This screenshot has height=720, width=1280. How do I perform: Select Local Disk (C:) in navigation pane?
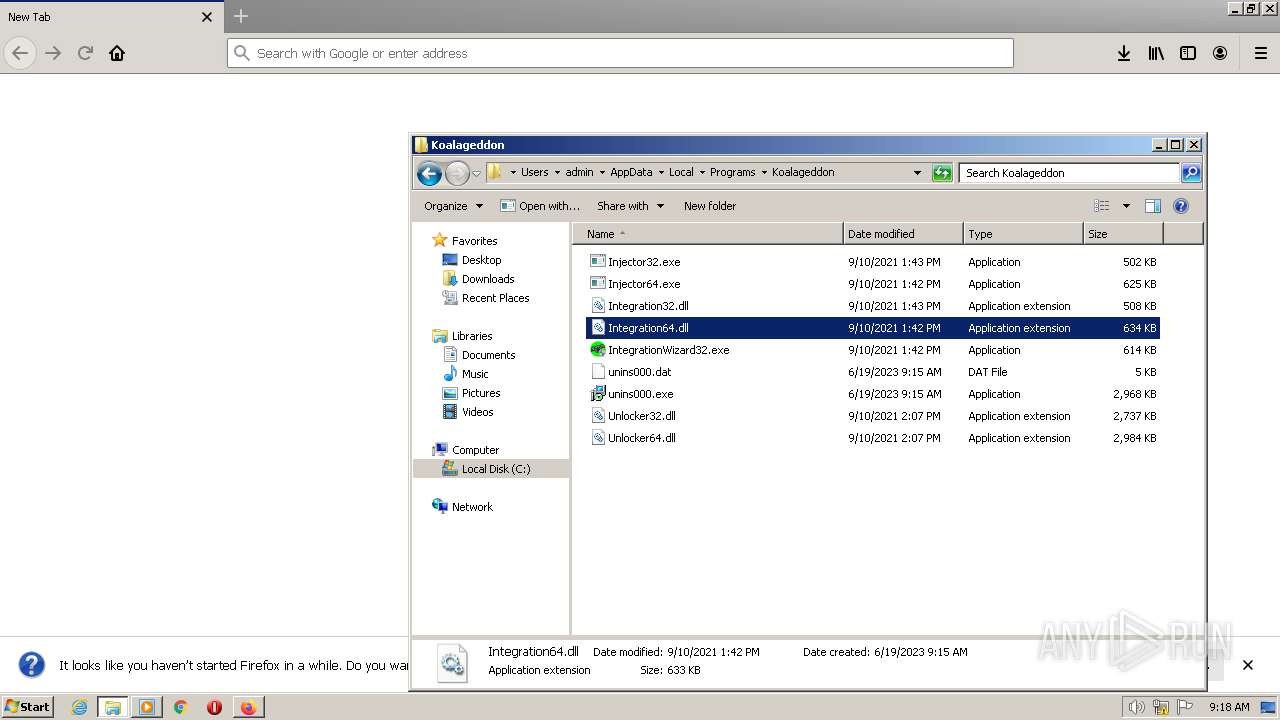pos(496,469)
